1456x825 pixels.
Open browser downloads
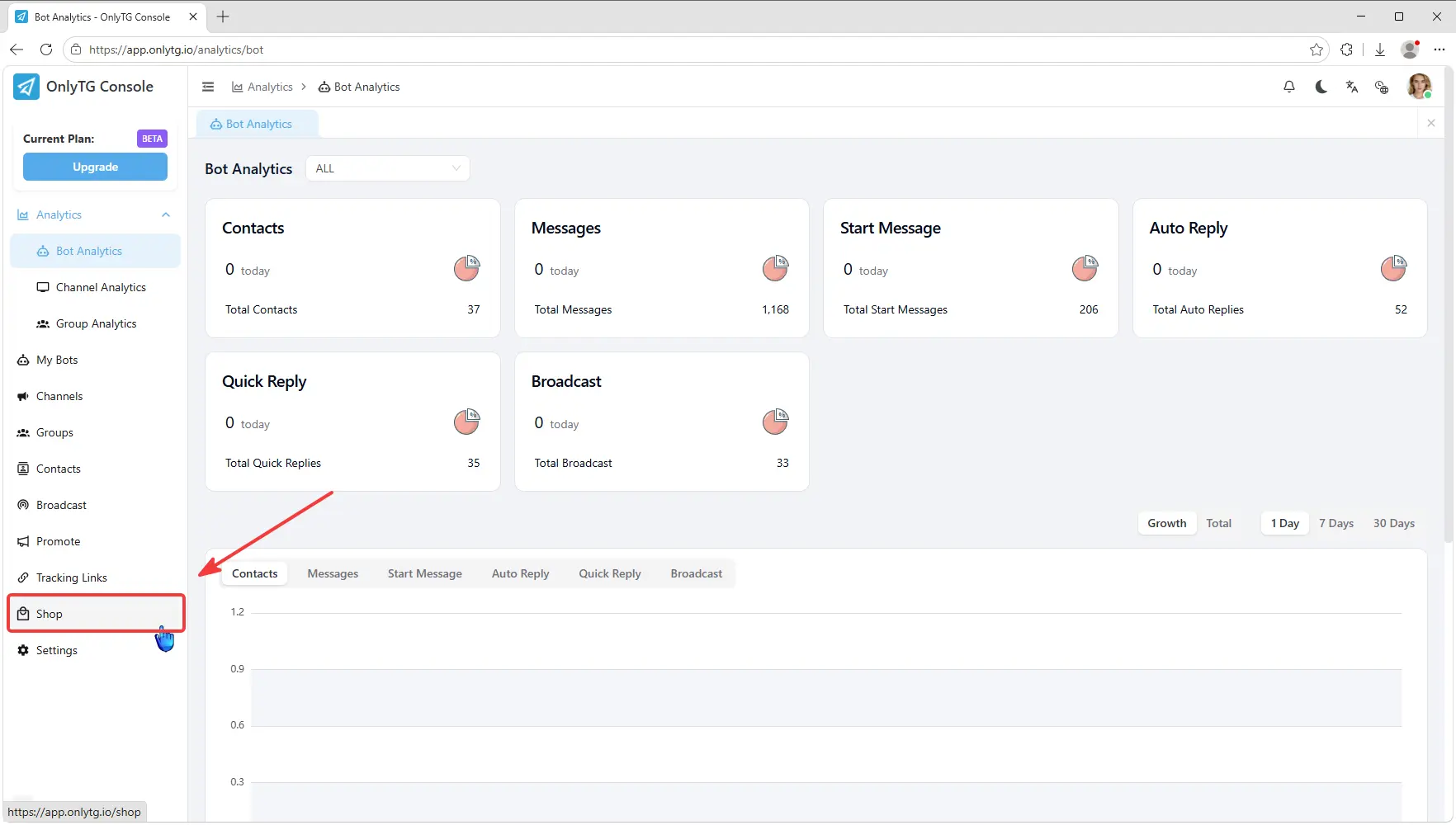(x=1380, y=49)
